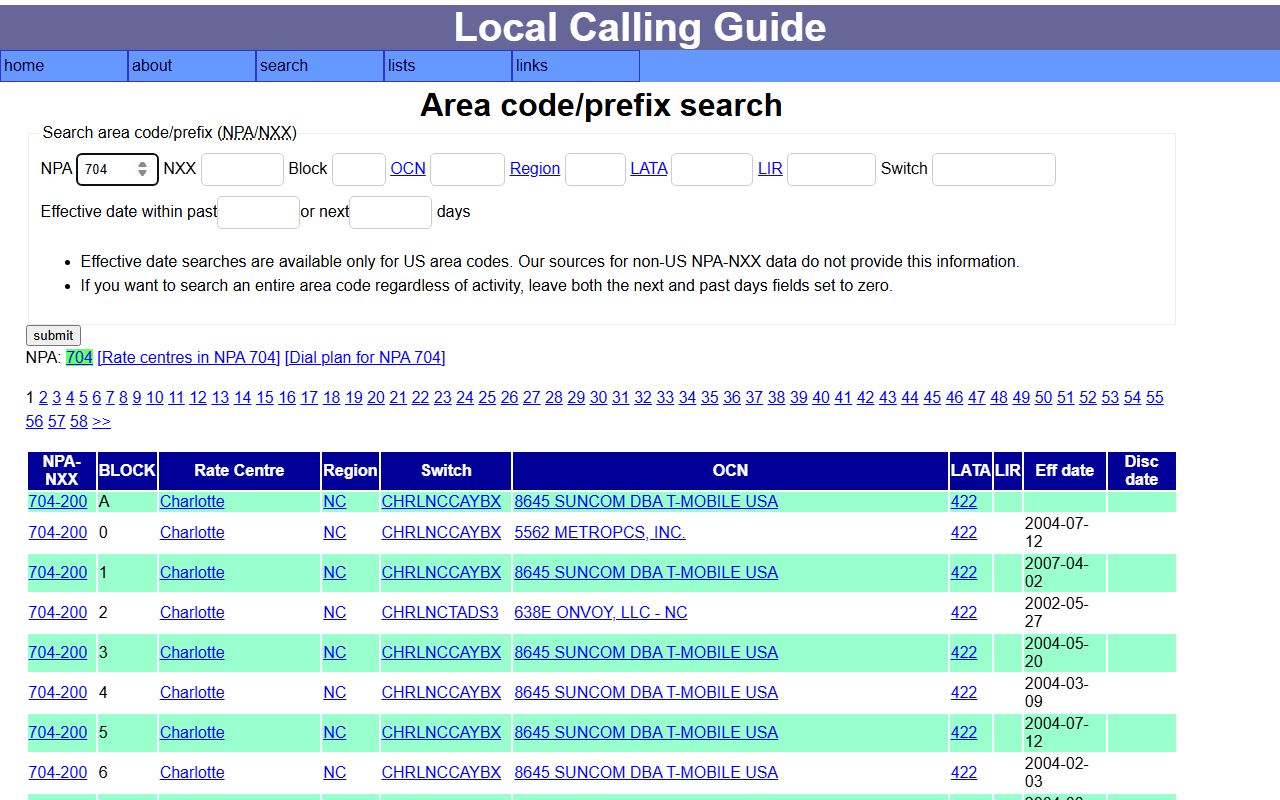
Task: Click the Disc date column header
Action: point(1141,471)
